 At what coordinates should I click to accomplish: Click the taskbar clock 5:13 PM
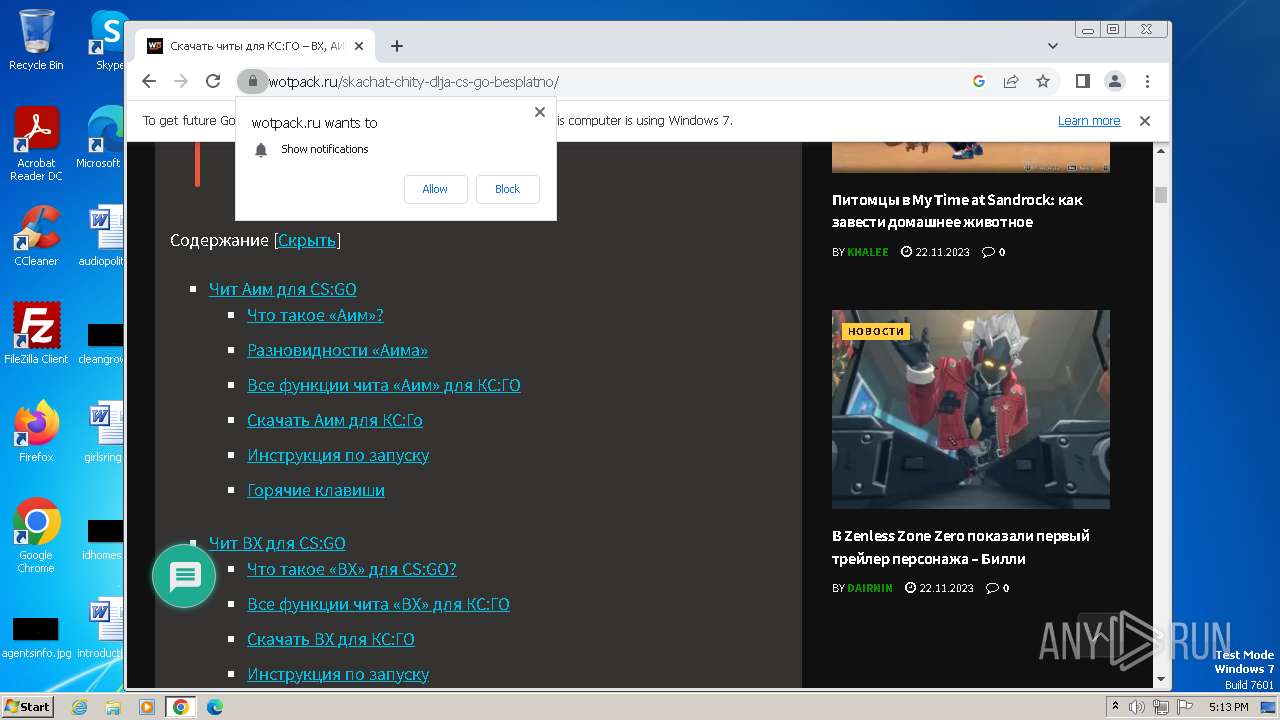[1228, 707]
